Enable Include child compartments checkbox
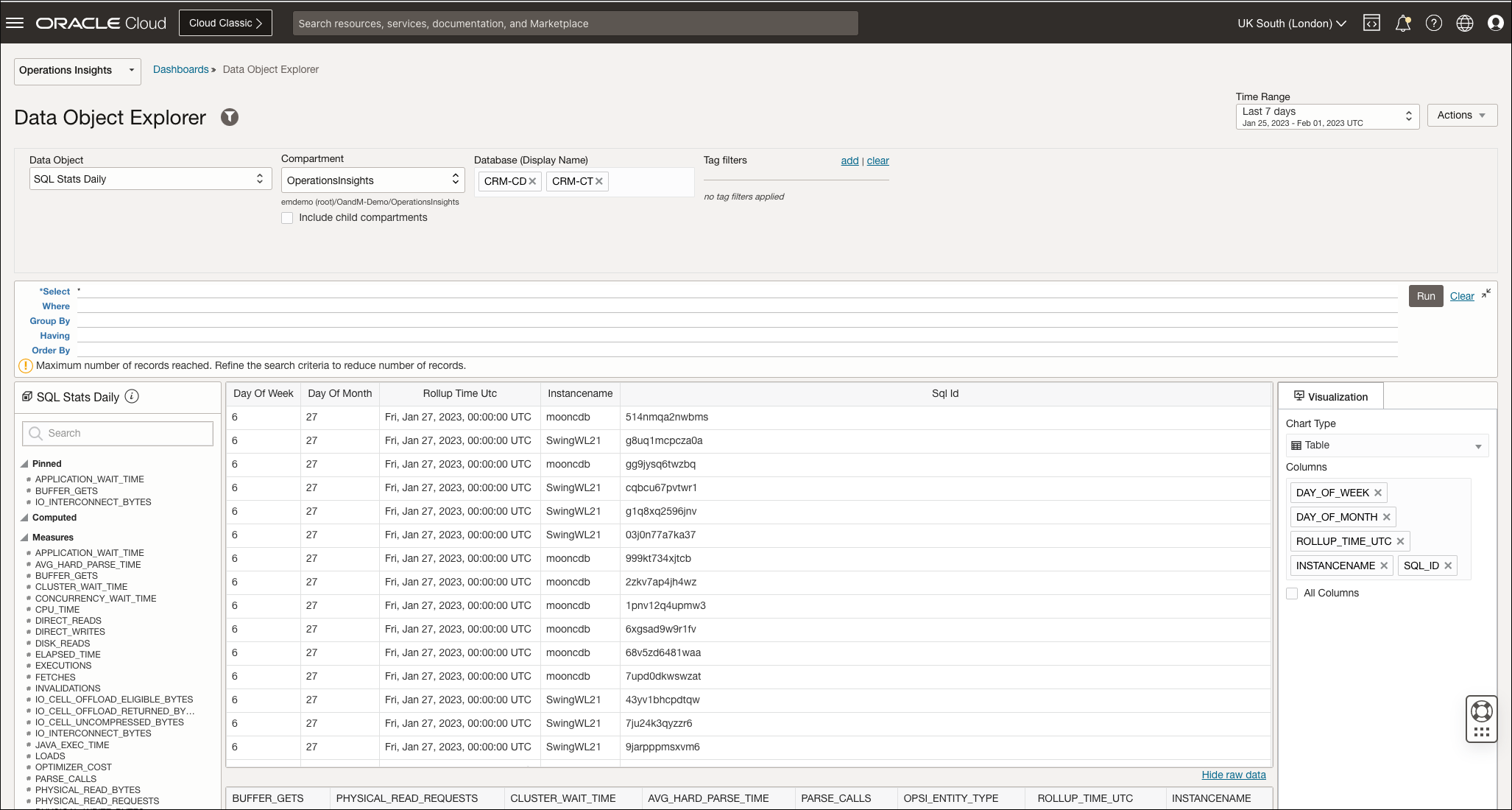The image size is (1512, 810). [287, 218]
